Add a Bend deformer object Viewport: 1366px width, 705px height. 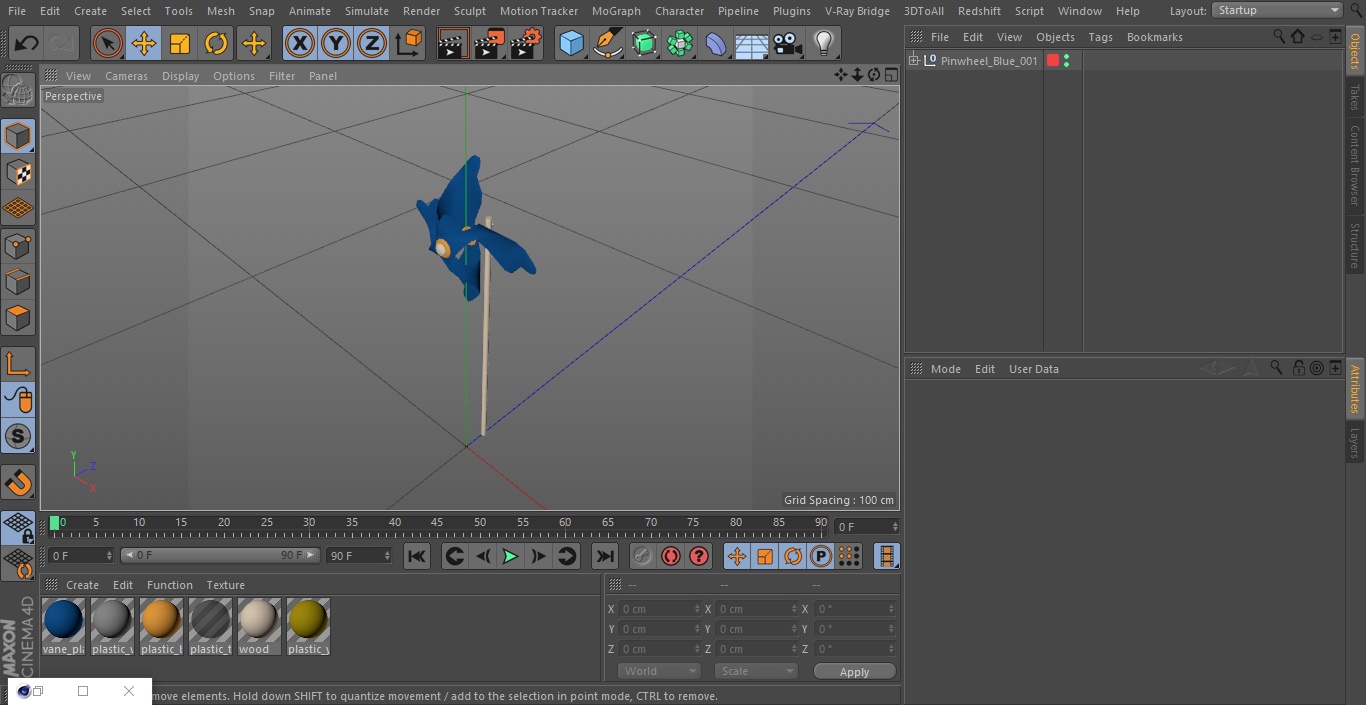pyautogui.click(x=716, y=43)
